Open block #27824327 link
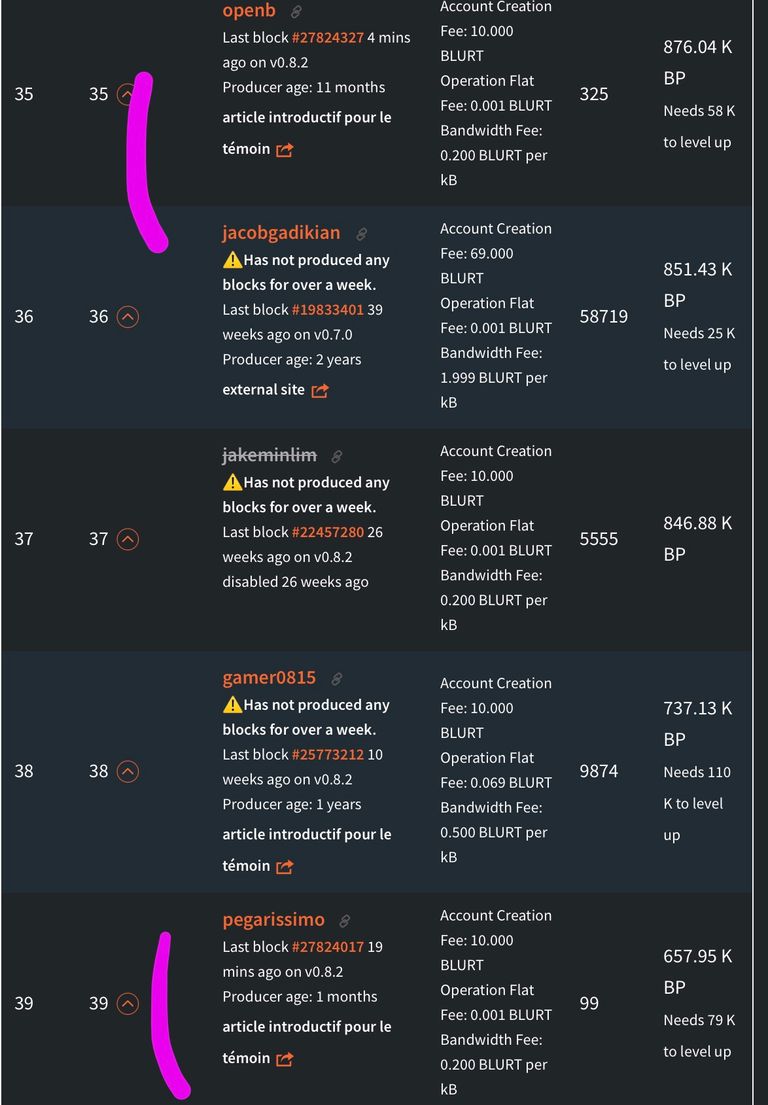Image resolution: width=768 pixels, height=1105 pixels. pyautogui.click(x=328, y=37)
